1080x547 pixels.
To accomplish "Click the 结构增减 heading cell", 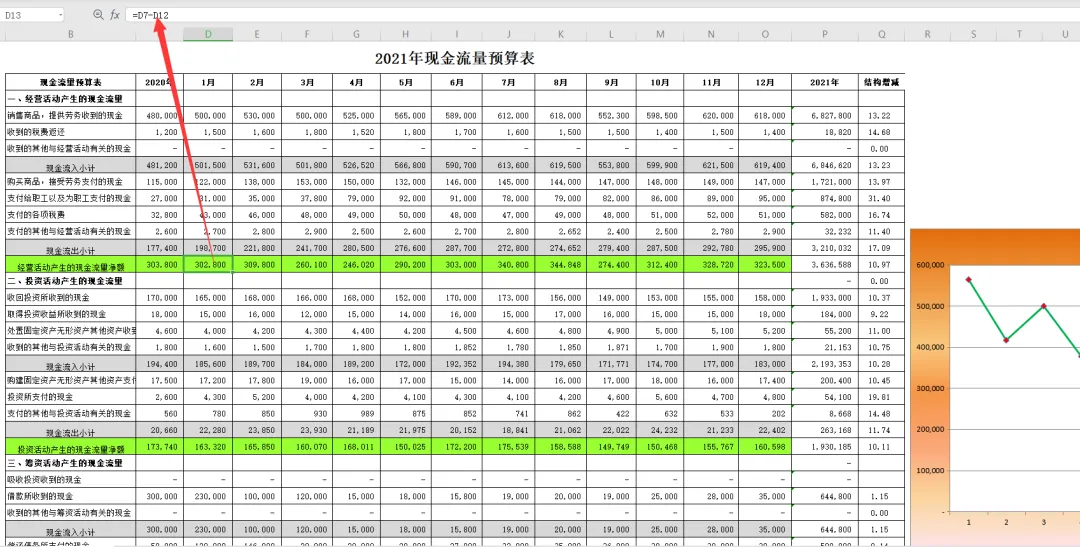I will click(882, 82).
